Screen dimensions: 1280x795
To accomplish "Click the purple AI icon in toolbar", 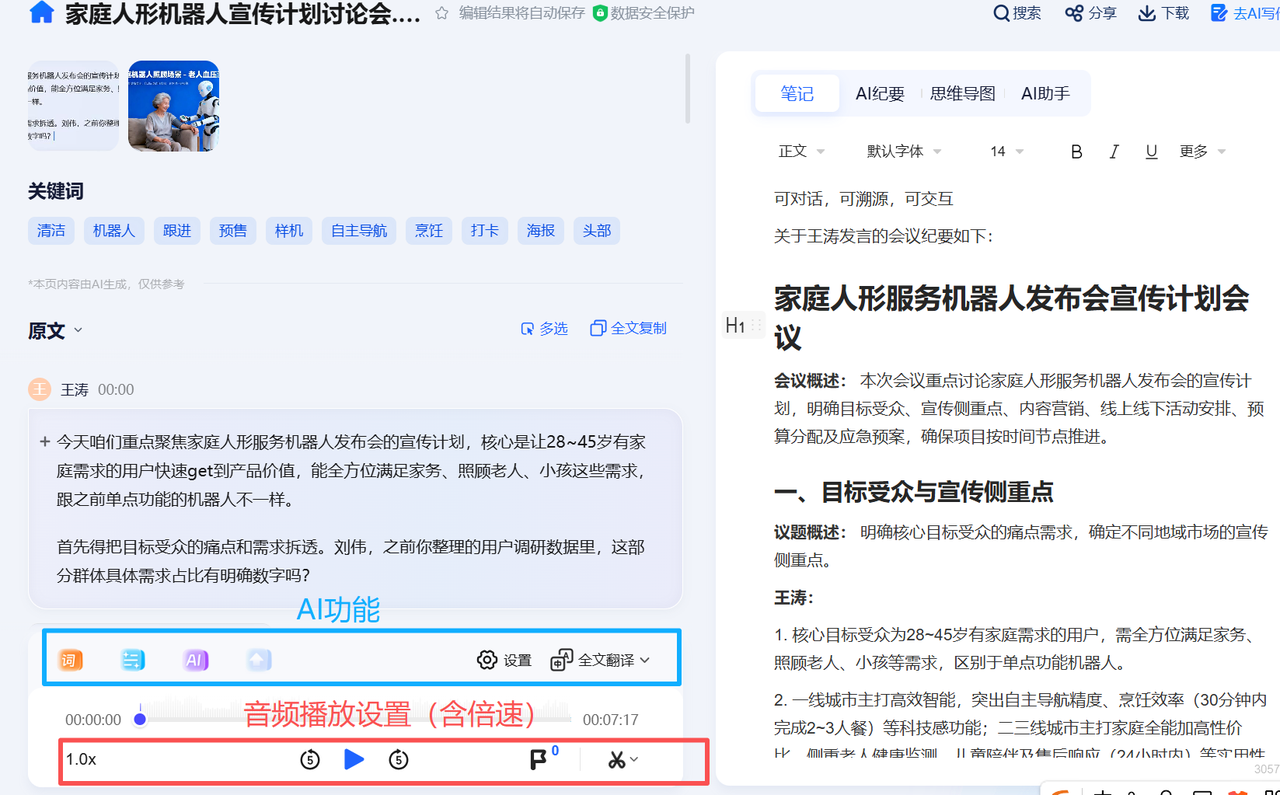I will coord(196,660).
